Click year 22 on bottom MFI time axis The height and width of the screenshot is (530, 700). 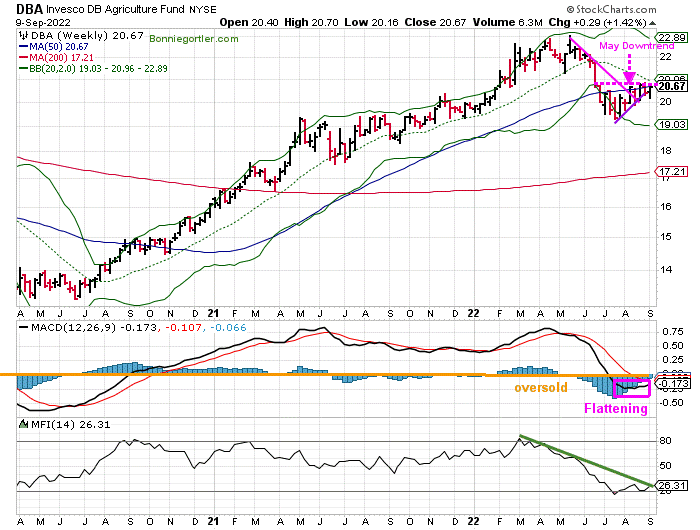(x=473, y=521)
